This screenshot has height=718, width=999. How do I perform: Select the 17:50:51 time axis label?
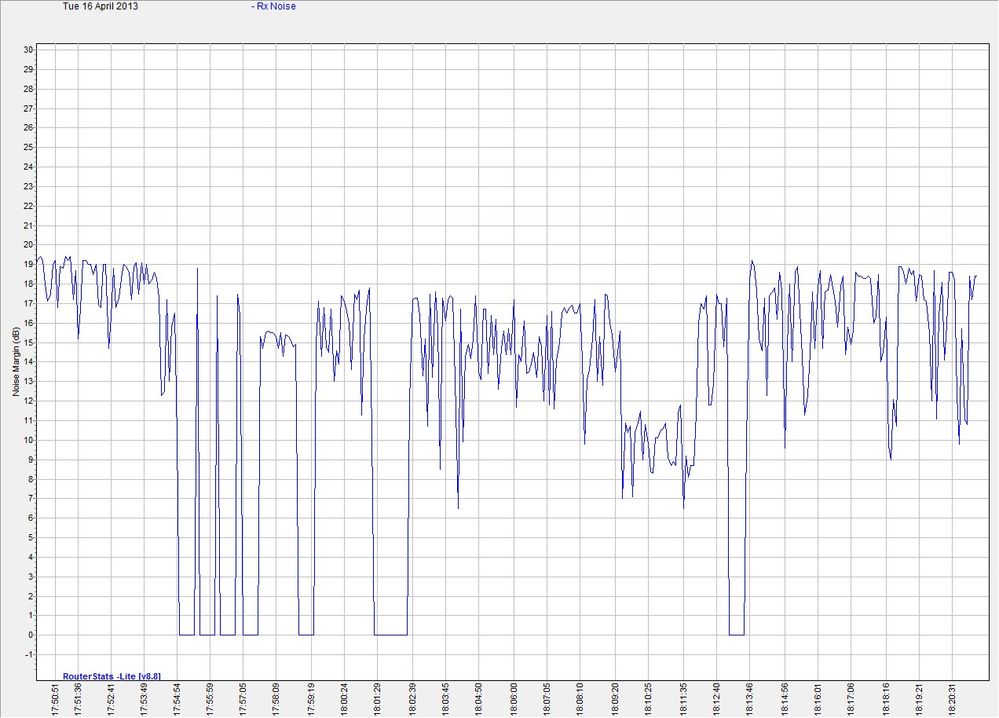click(55, 700)
